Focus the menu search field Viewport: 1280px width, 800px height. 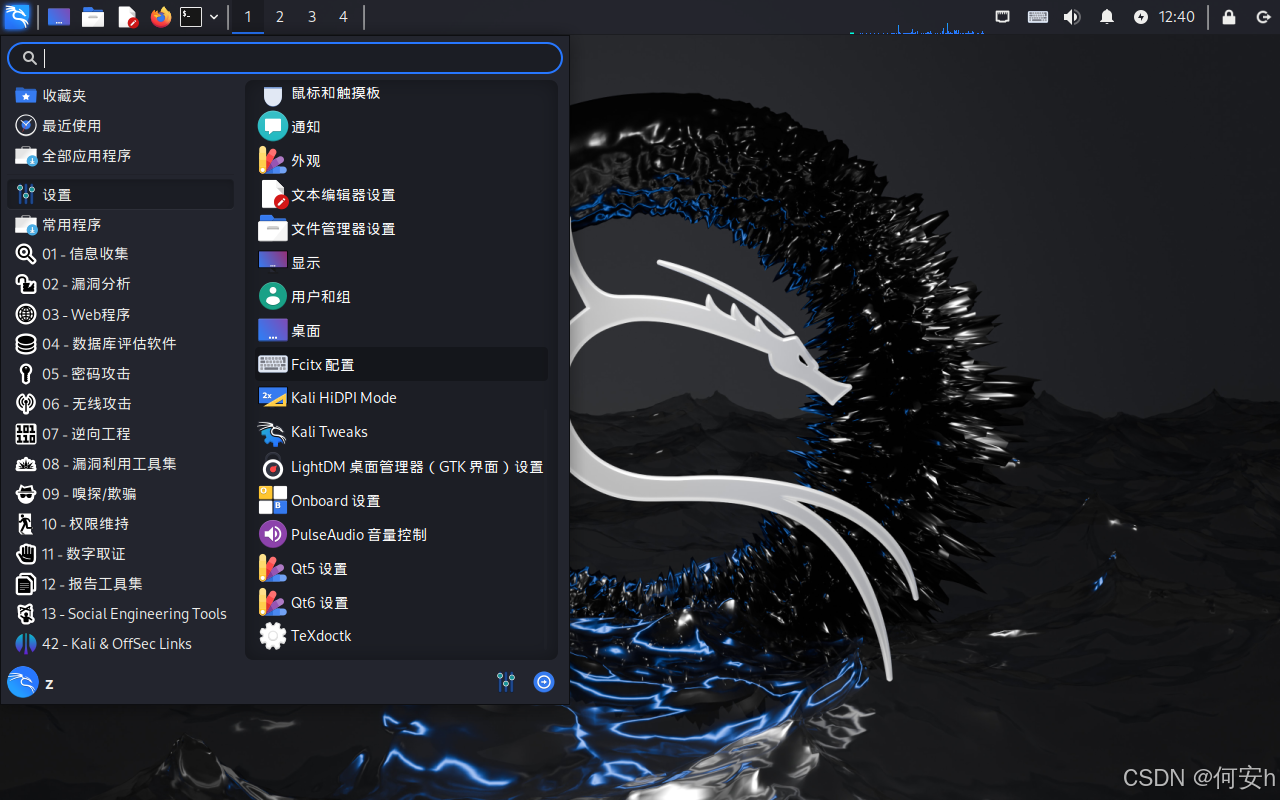[285, 58]
